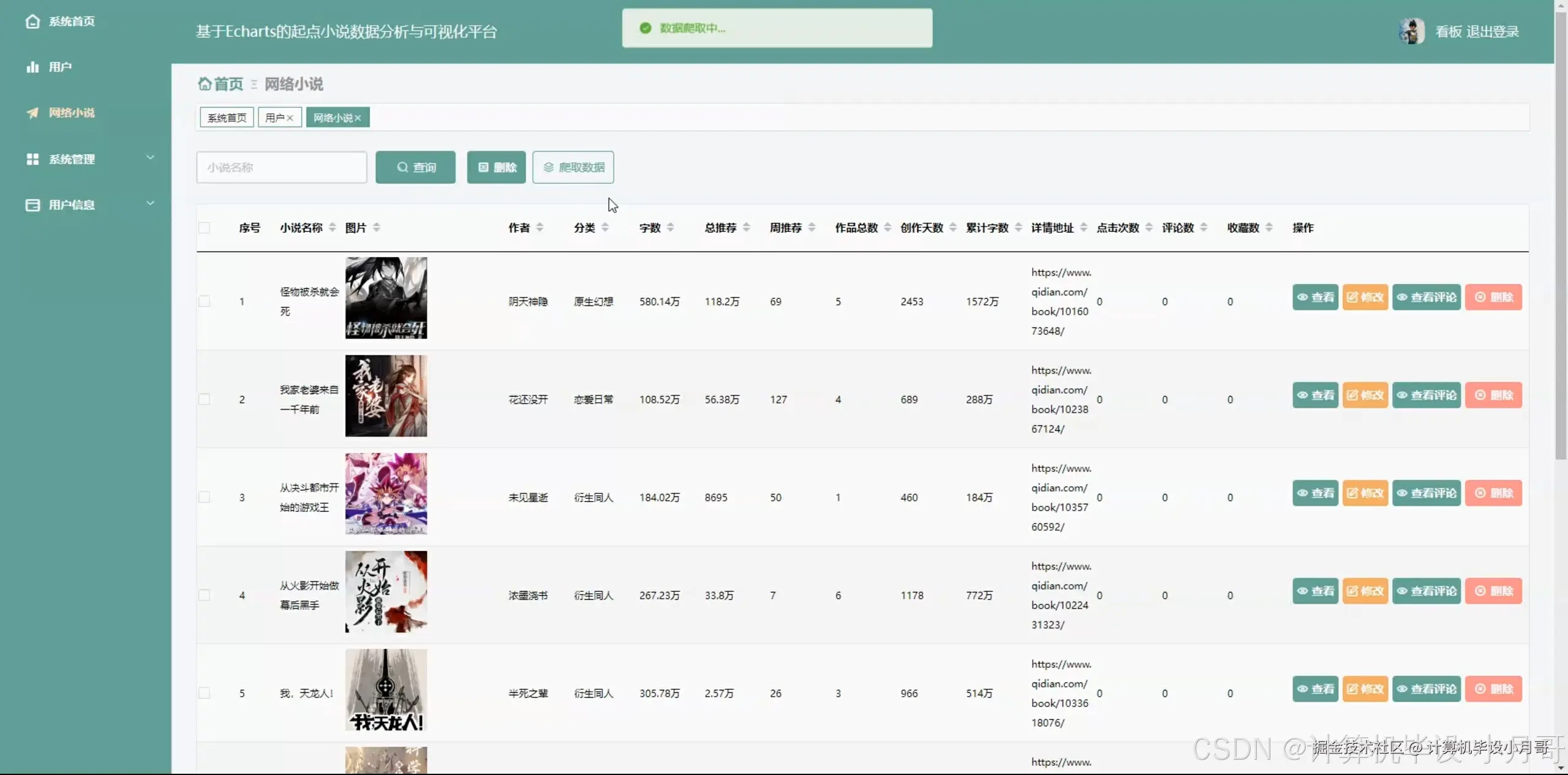Image resolution: width=1568 pixels, height=775 pixels.
Task: Click the grid icon beside 系统管理
Action: point(32,159)
